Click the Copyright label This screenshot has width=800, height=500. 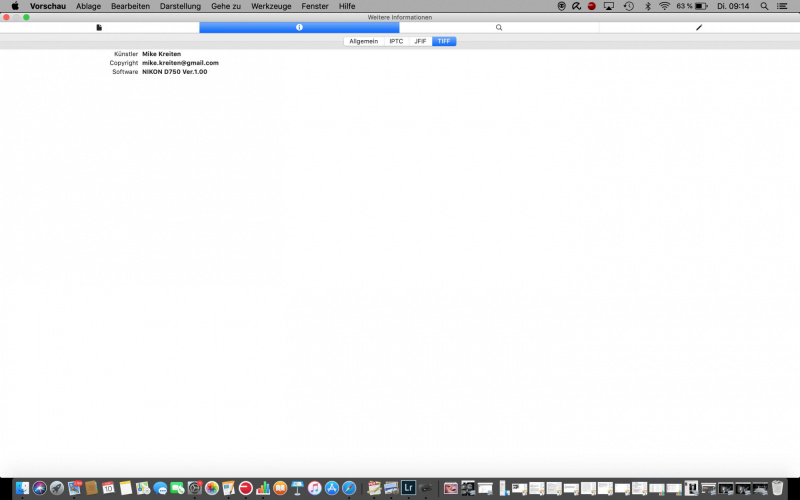(x=124, y=63)
